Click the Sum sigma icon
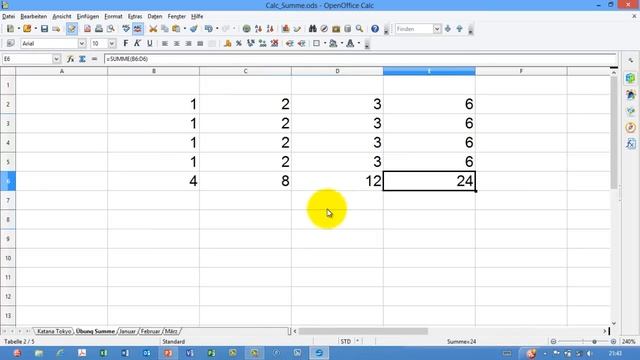Image resolution: width=640 pixels, height=360 pixels. pos(82,59)
